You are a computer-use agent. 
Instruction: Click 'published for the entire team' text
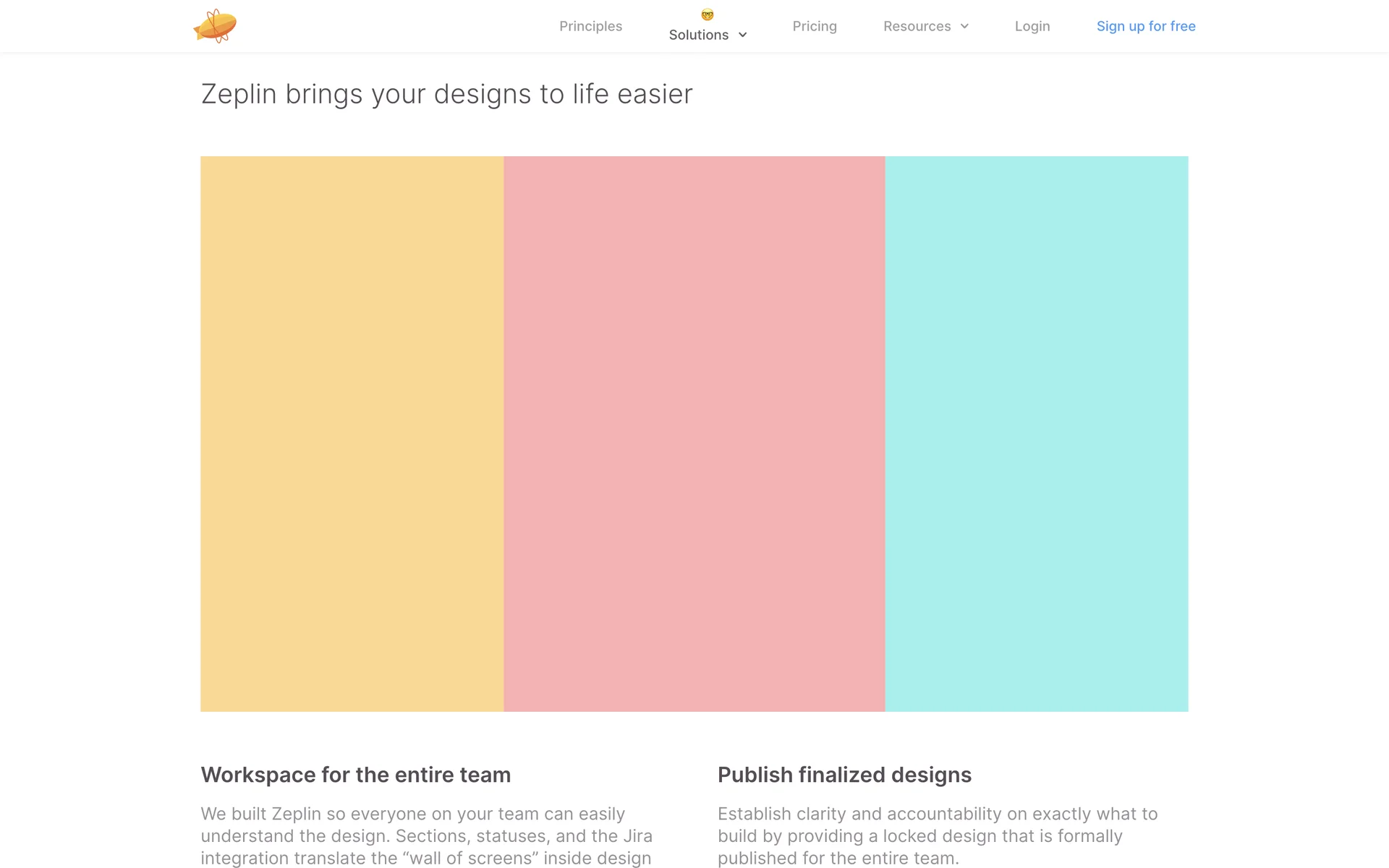(837, 859)
